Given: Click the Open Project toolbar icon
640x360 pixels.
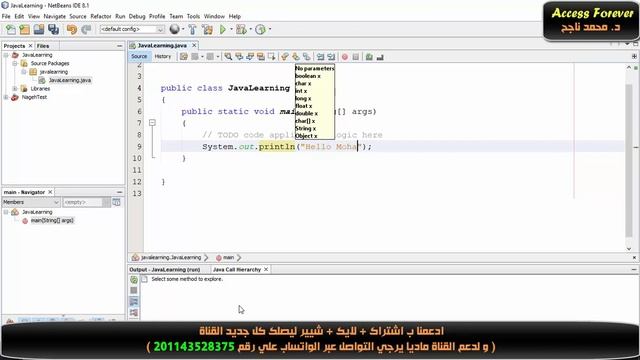Looking at the screenshot, I should (x=39, y=29).
